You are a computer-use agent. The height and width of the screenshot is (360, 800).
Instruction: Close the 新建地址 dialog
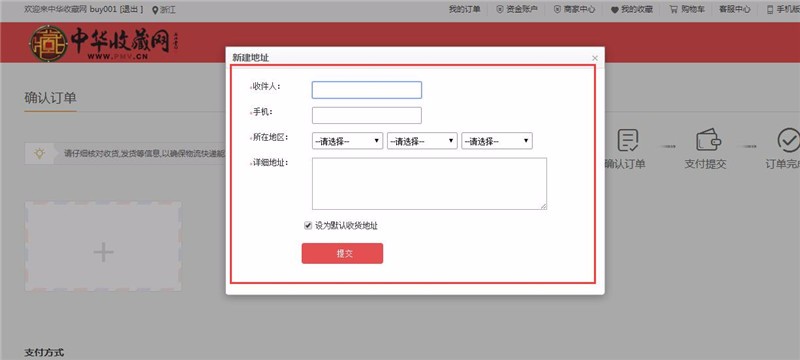[595, 58]
